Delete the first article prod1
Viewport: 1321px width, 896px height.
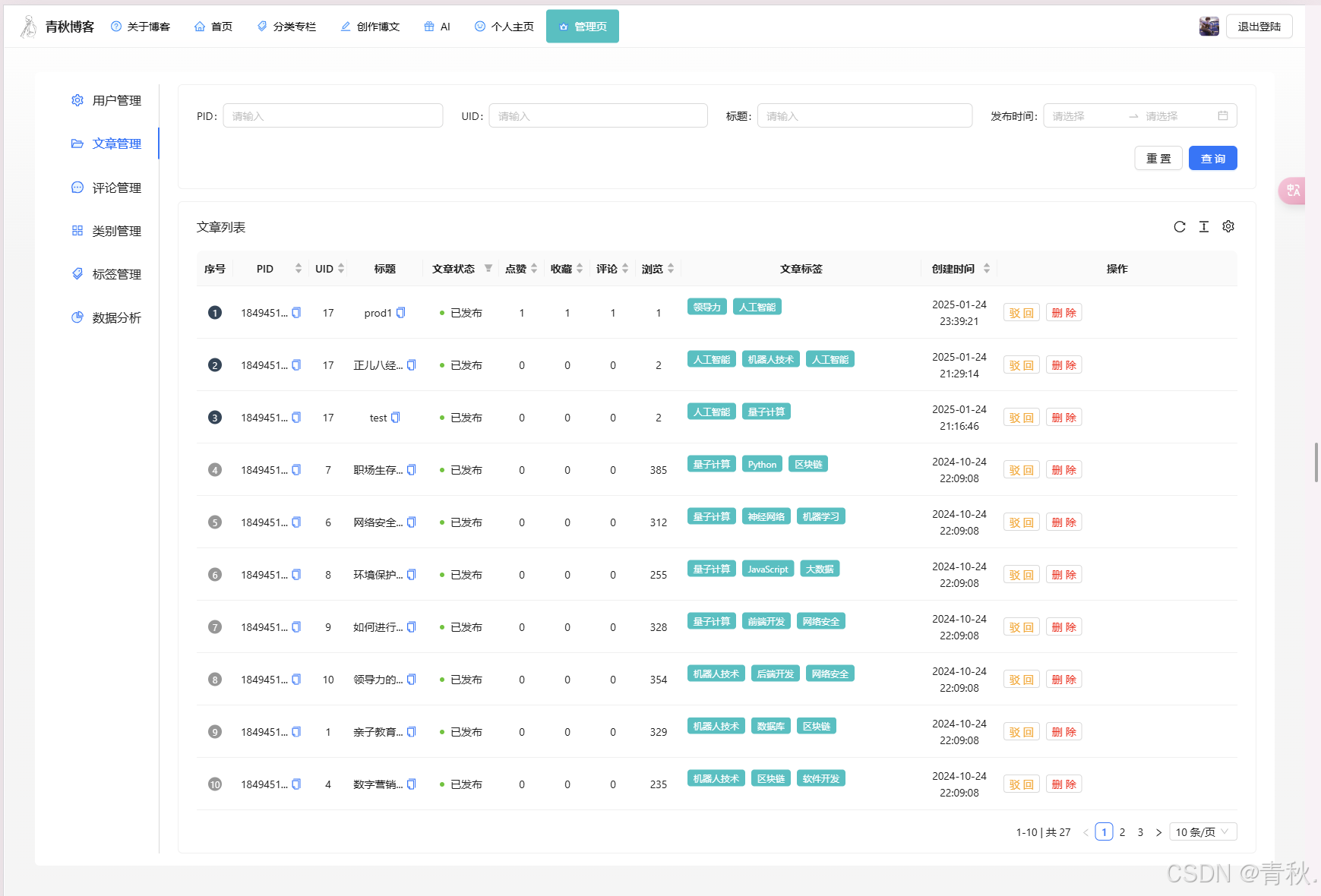[x=1063, y=313]
